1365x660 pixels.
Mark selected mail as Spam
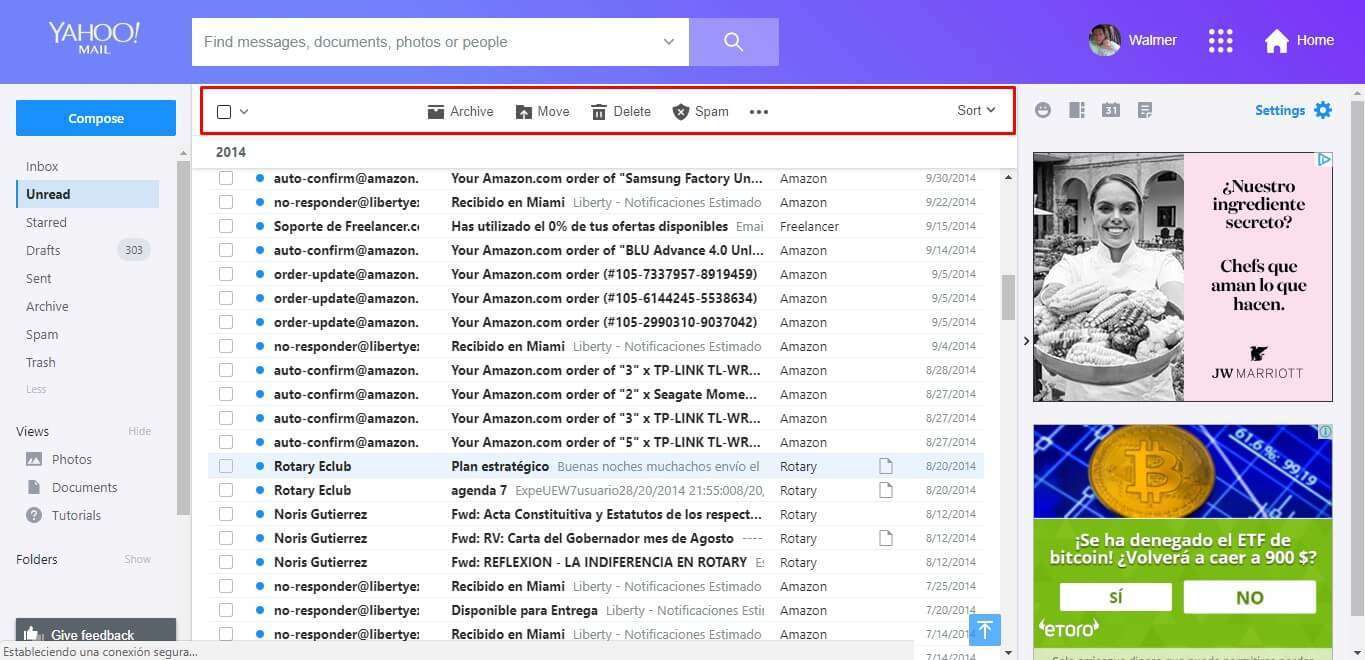pyautogui.click(x=700, y=112)
